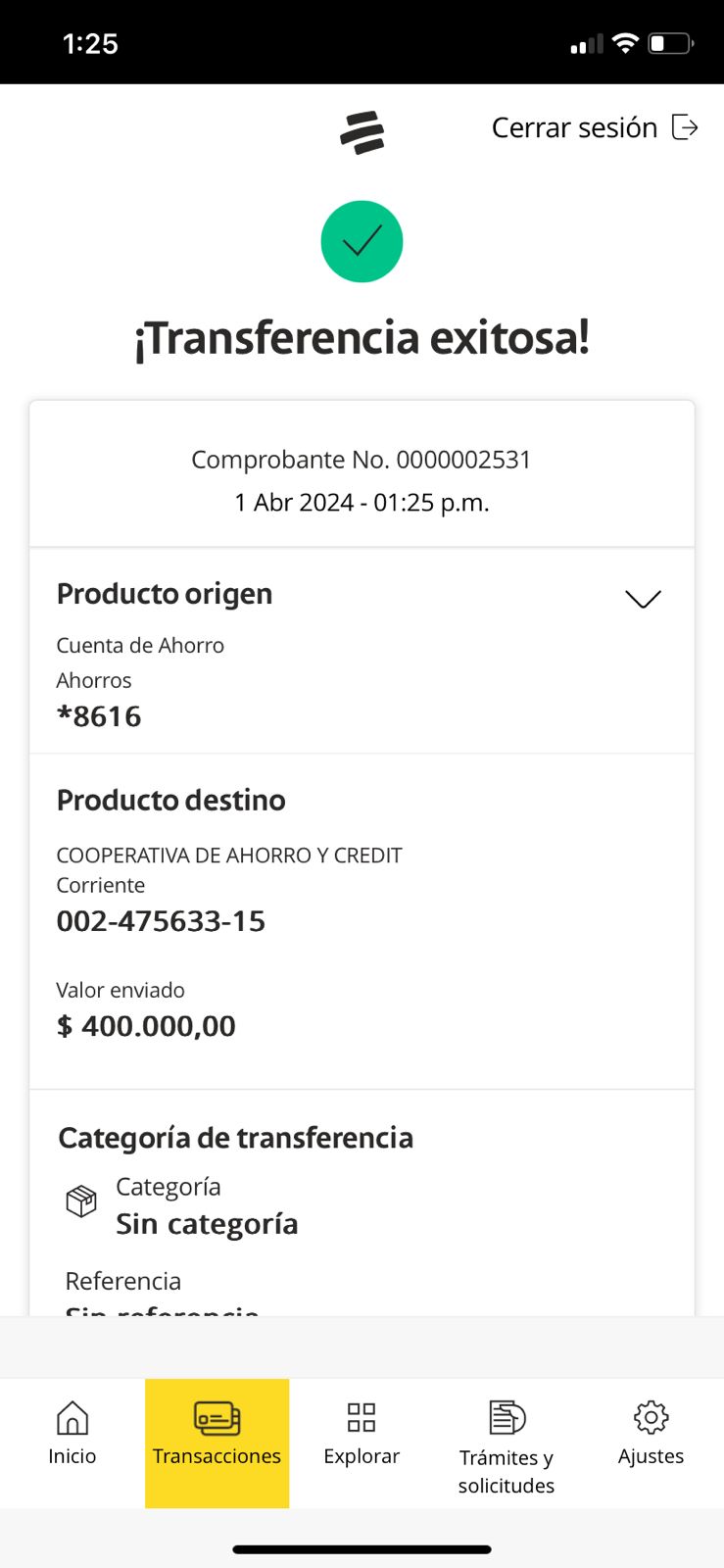Tap the Valor enviado amount $ 400.000,00
Screen dimensions: 724x1568
point(146,1026)
